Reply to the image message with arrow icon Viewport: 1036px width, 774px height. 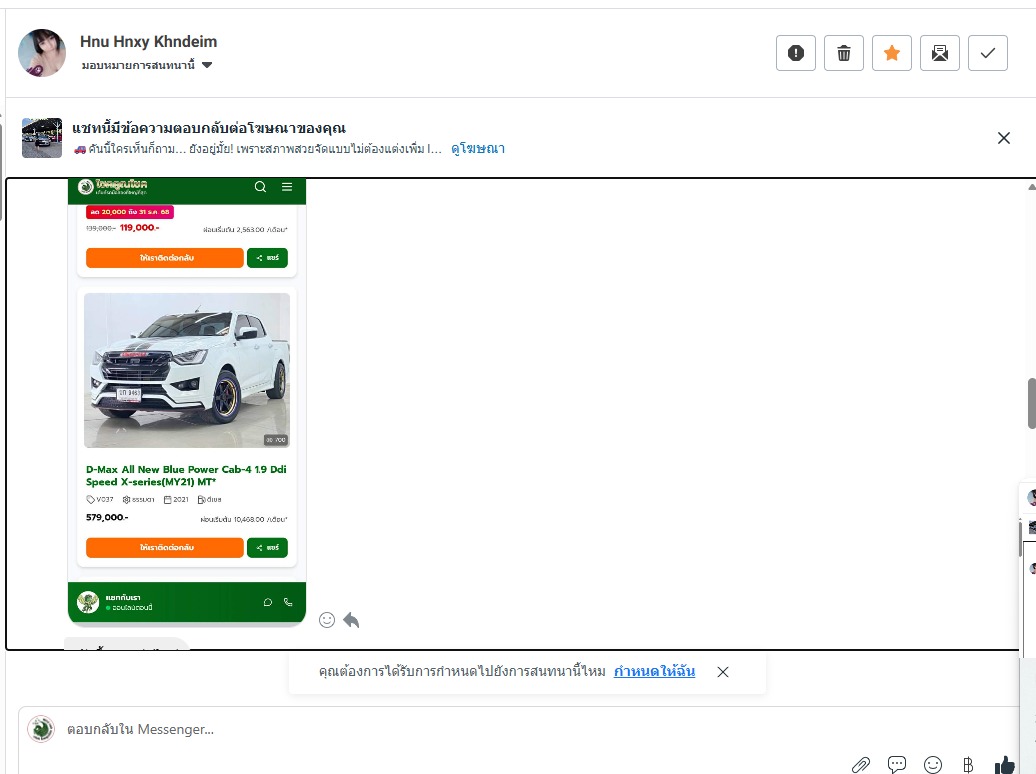352,620
